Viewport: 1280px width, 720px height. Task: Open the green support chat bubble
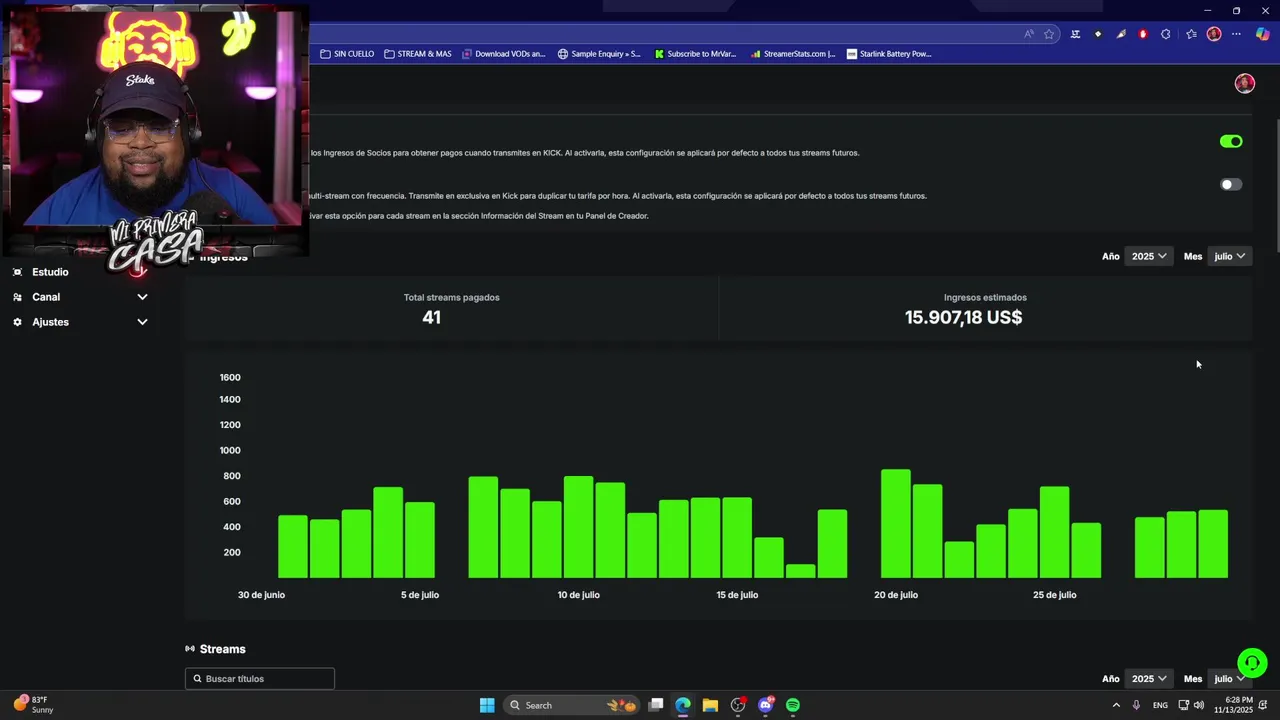tap(1252, 663)
